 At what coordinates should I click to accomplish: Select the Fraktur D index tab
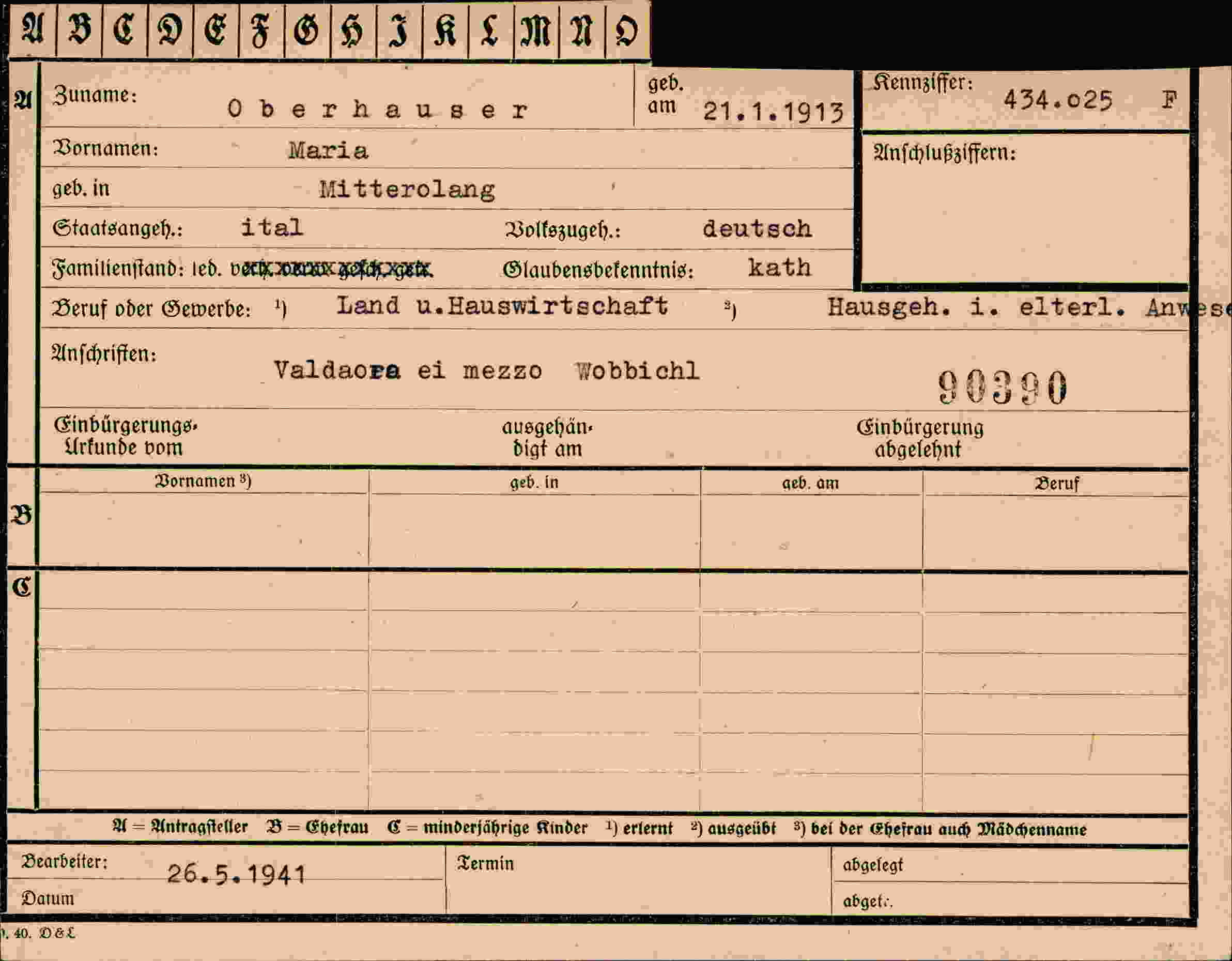click(171, 29)
